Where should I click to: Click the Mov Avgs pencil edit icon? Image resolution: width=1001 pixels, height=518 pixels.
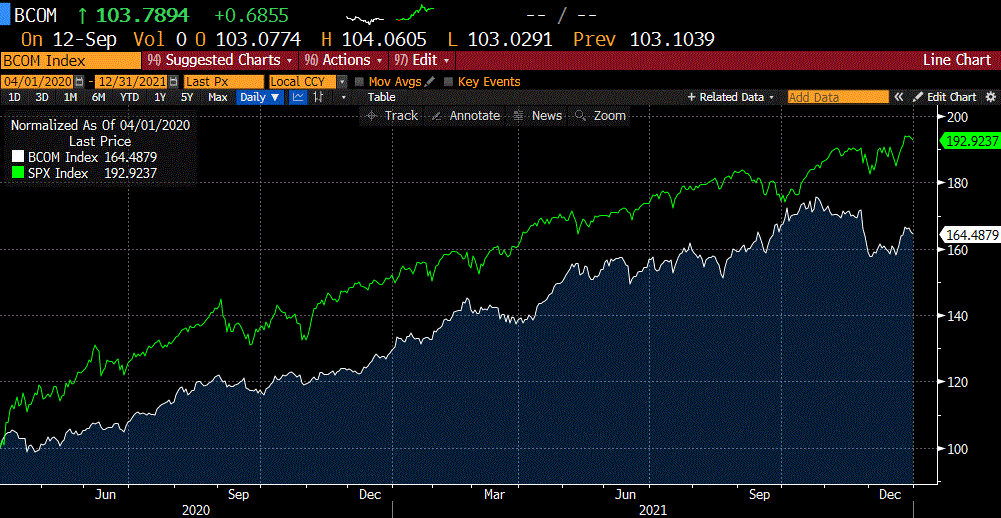[430, 82]
